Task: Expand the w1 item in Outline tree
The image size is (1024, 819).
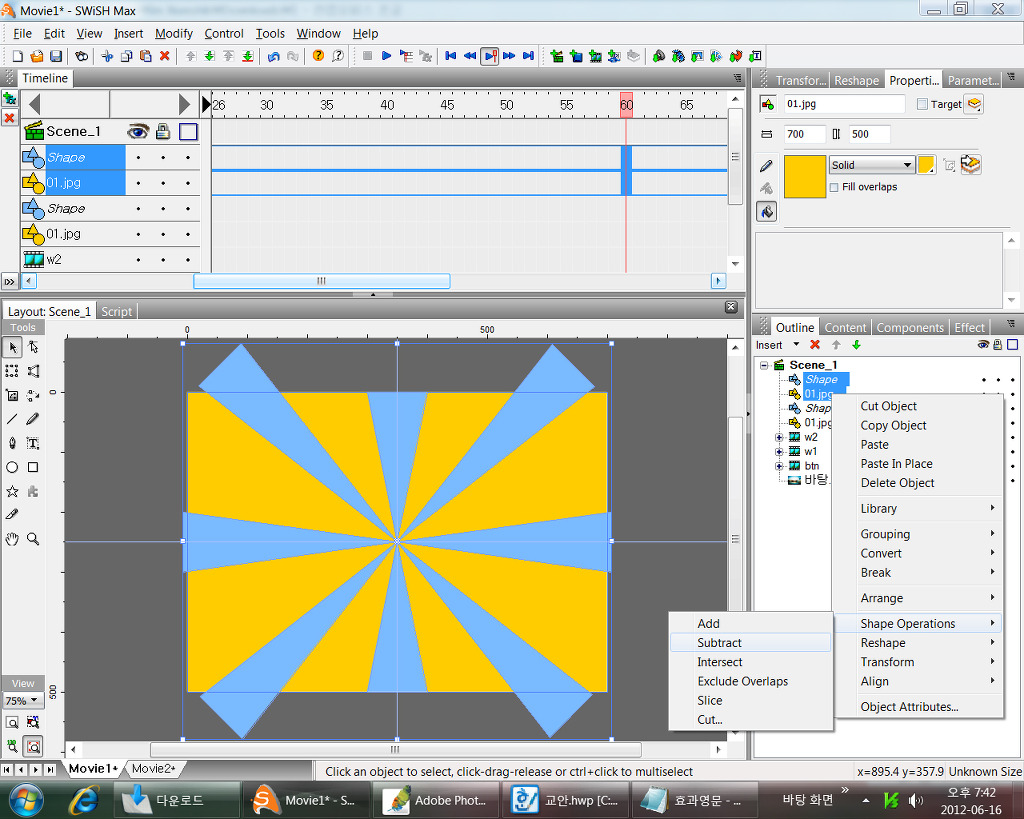Action: pos(779,451)
